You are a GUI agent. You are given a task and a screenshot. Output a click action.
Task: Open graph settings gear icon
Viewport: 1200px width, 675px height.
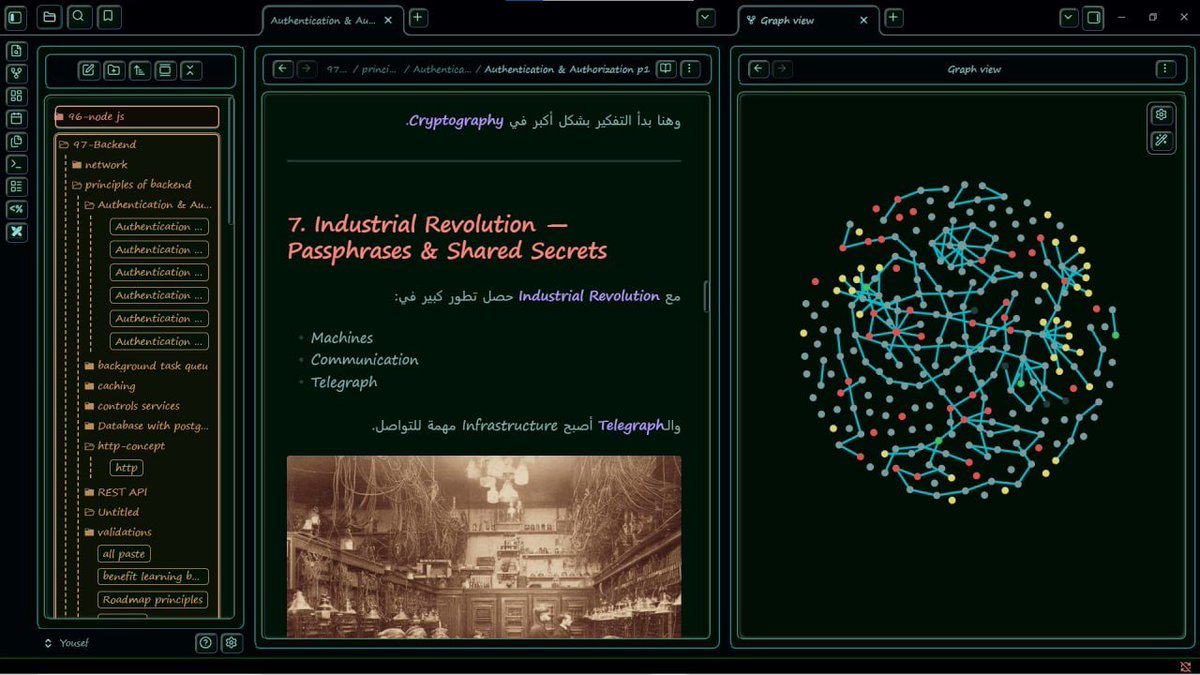[x=1161, y=115]
